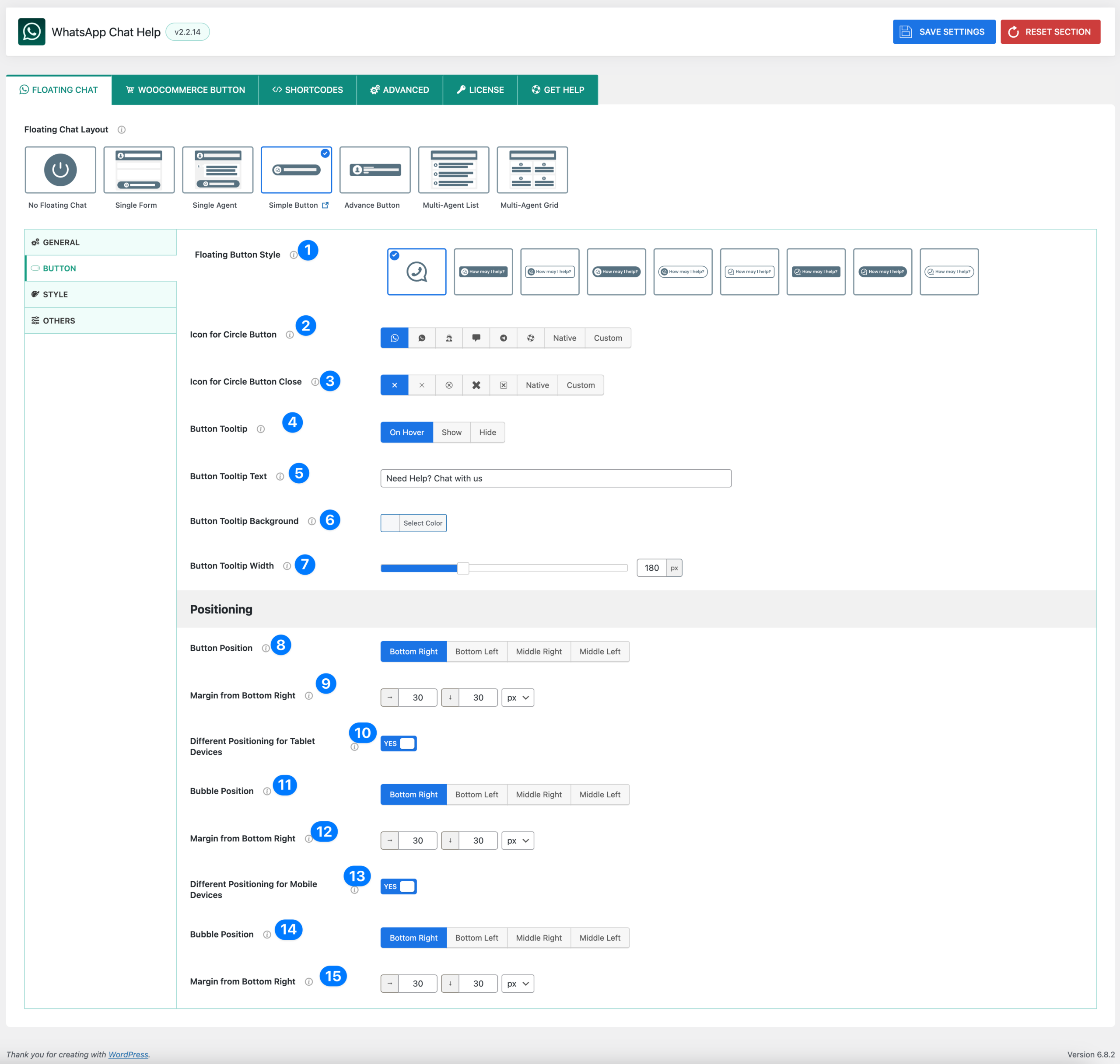
Task: Open px unit dropdown for tablet bubble margin
Action: click(x=518, y=841)
